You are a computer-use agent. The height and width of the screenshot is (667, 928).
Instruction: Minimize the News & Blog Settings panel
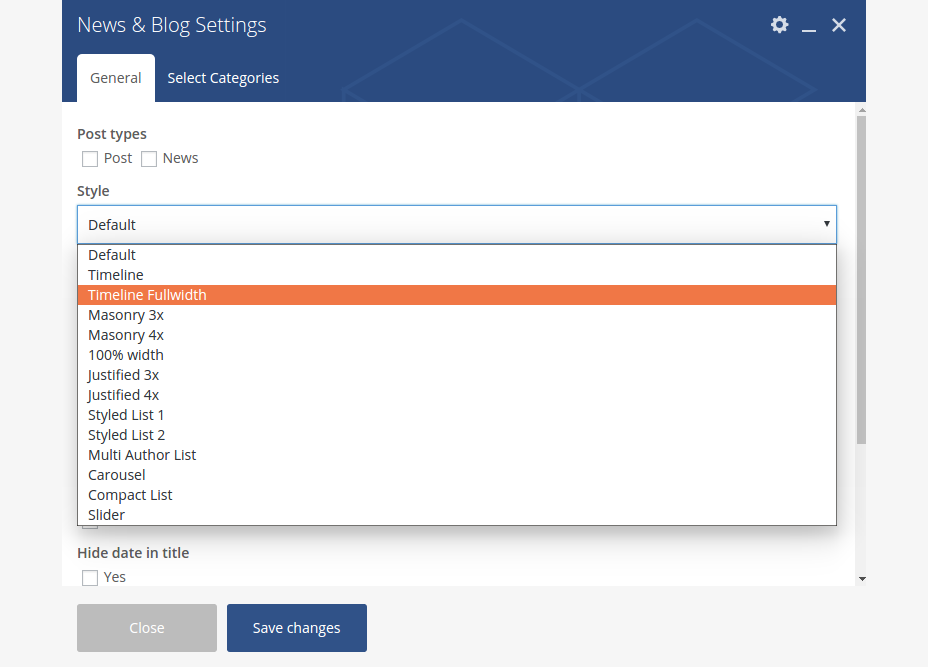809,26
